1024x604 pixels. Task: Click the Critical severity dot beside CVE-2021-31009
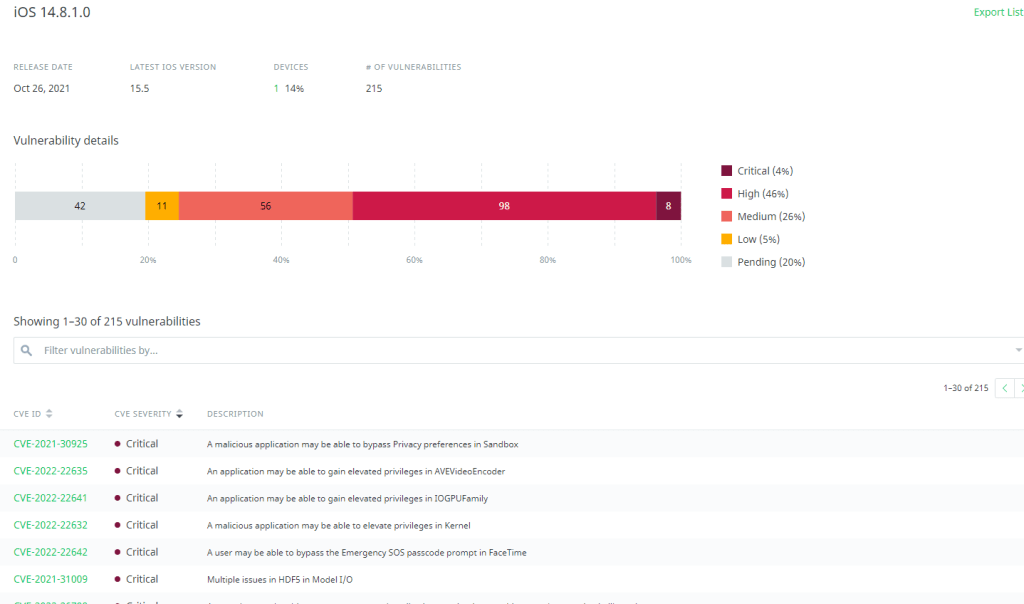(x=118, y=578)
